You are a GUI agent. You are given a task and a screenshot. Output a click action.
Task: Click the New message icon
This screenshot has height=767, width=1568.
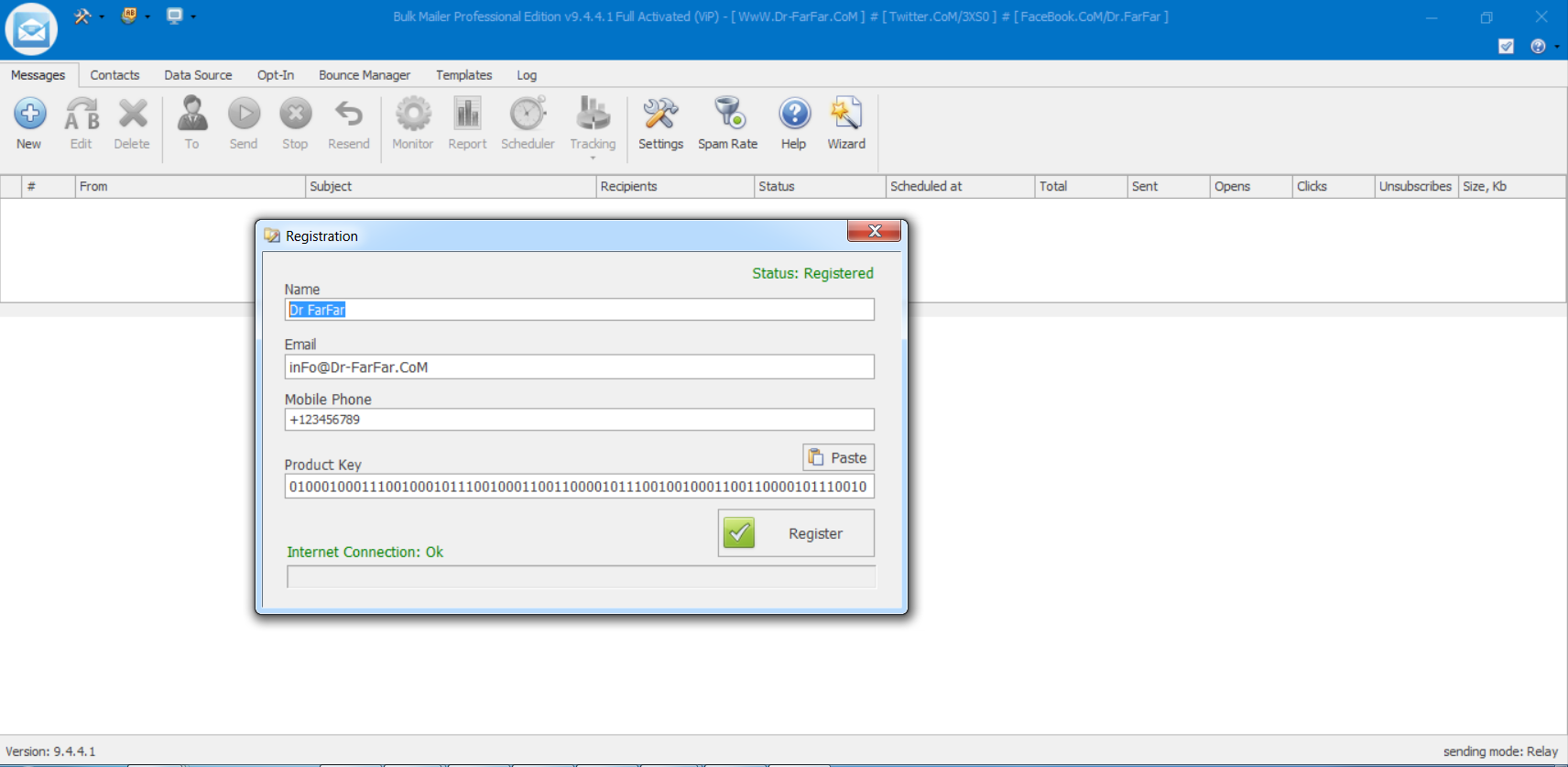29,115
